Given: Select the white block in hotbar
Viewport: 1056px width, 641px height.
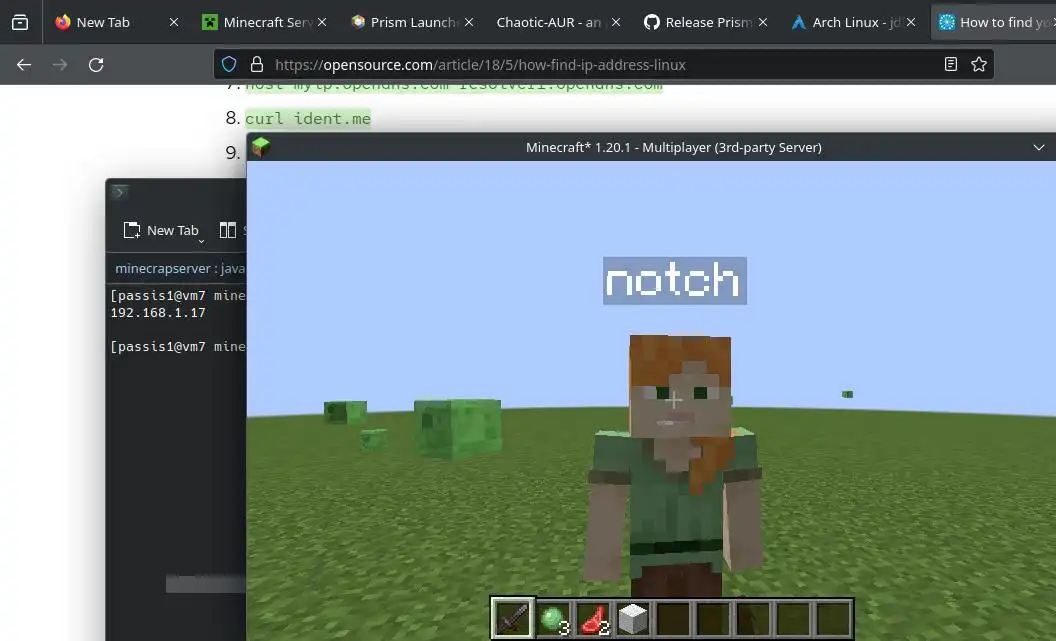Looking at the screenshot, I should coord(633,618).
